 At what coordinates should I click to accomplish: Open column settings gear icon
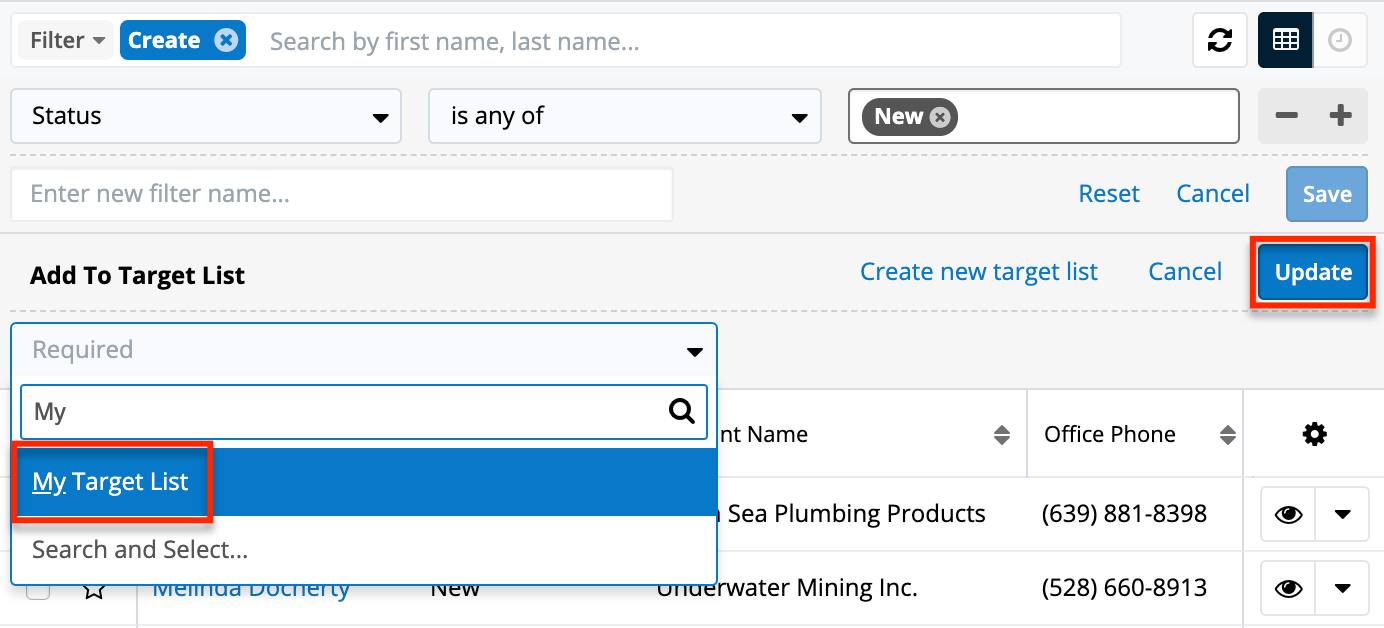pyautogui.click(x=1314, y=434)
